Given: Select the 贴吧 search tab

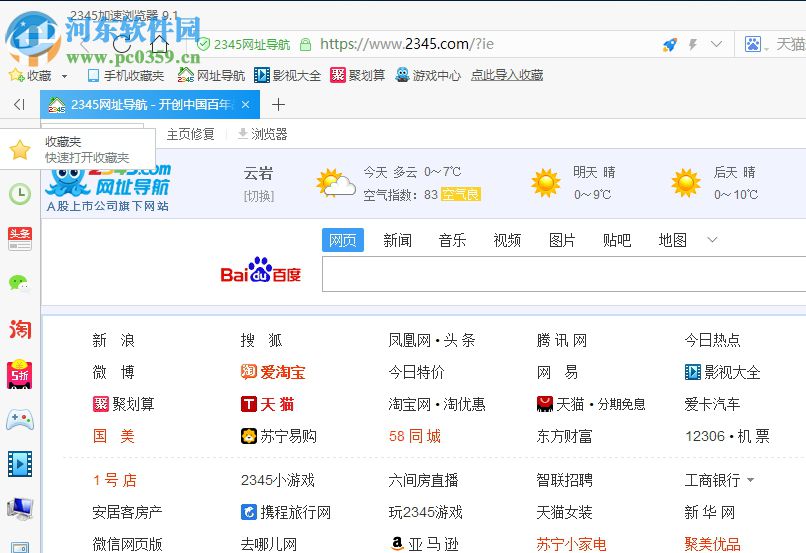Looking at the screenshot, I should click(x=617, y=240).
